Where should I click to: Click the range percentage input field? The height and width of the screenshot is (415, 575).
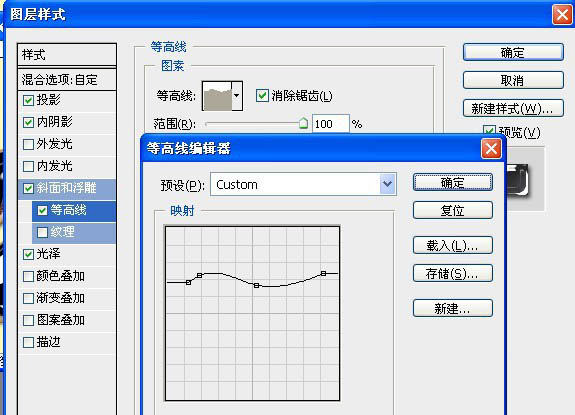330,124
